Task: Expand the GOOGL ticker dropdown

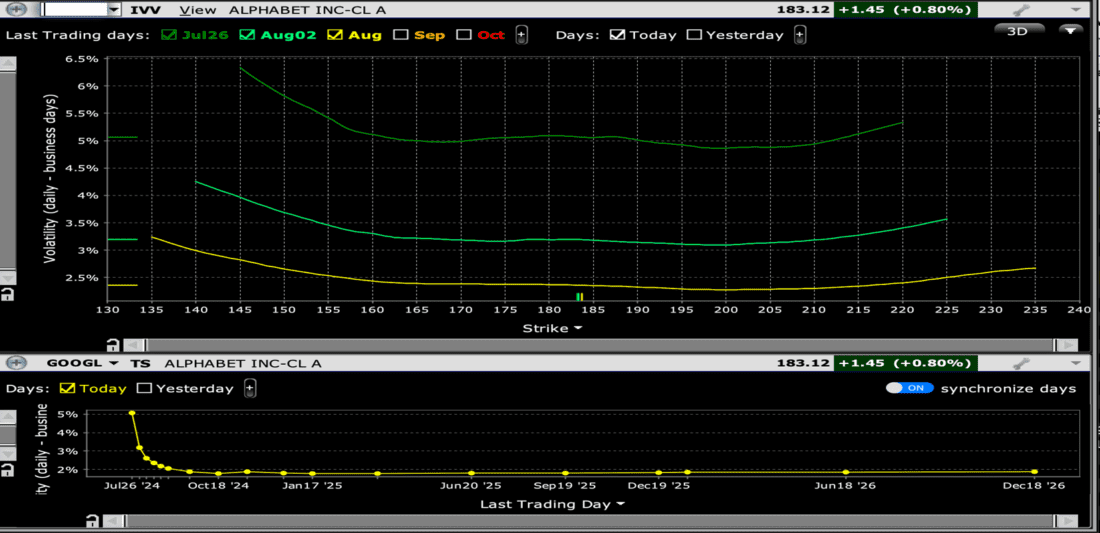Action: coord(113,363)
